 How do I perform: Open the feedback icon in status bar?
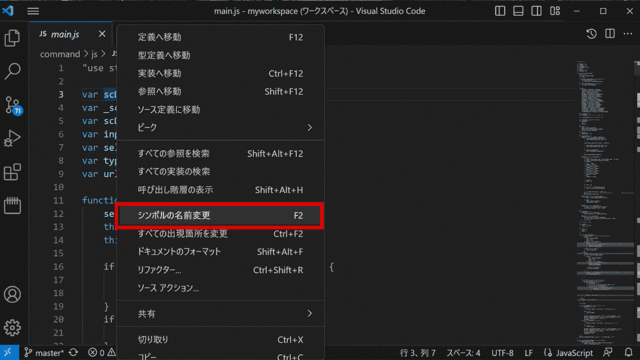click(x=608, y=353)
